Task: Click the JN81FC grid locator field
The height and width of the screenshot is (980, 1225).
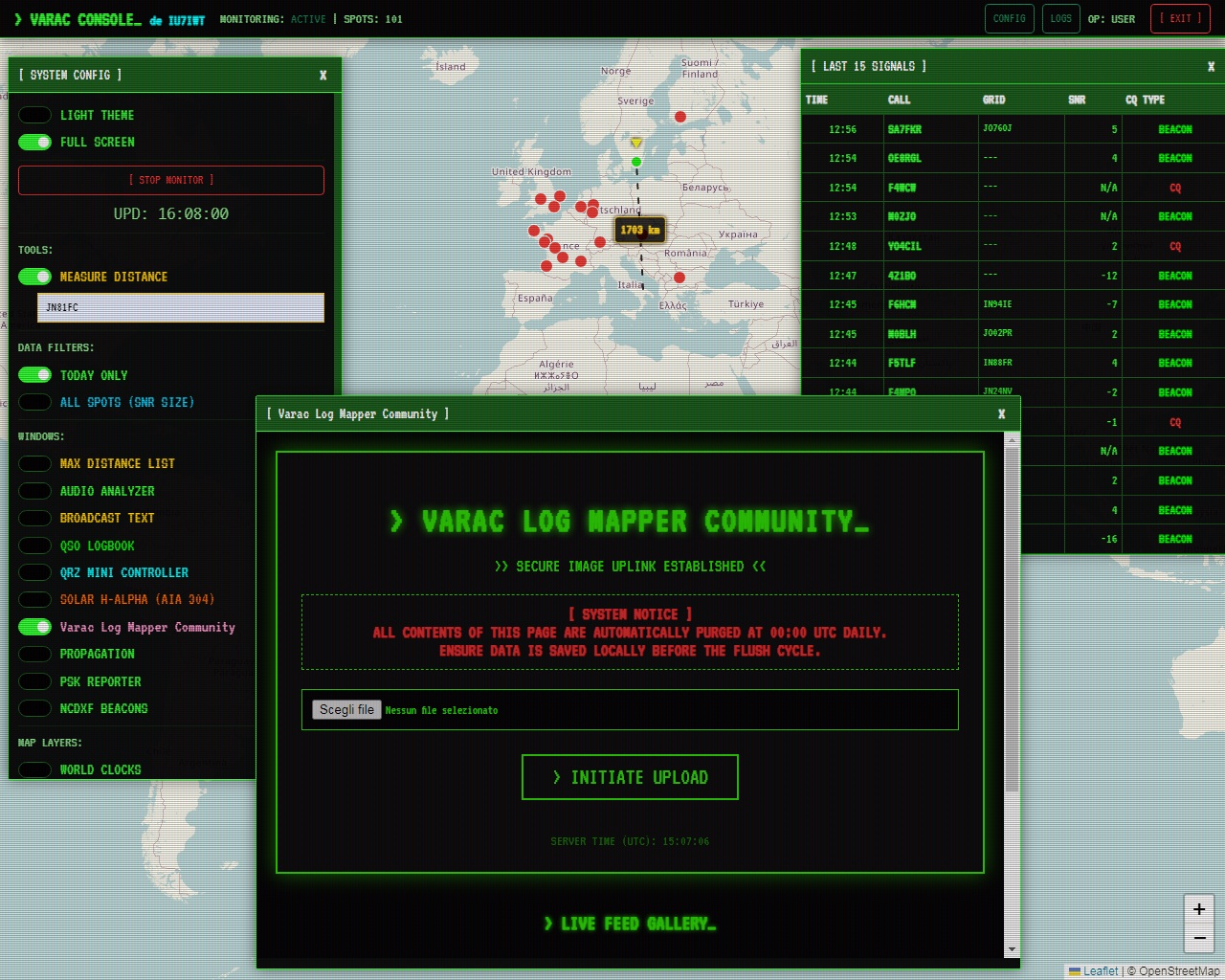Action: [181, 307]
